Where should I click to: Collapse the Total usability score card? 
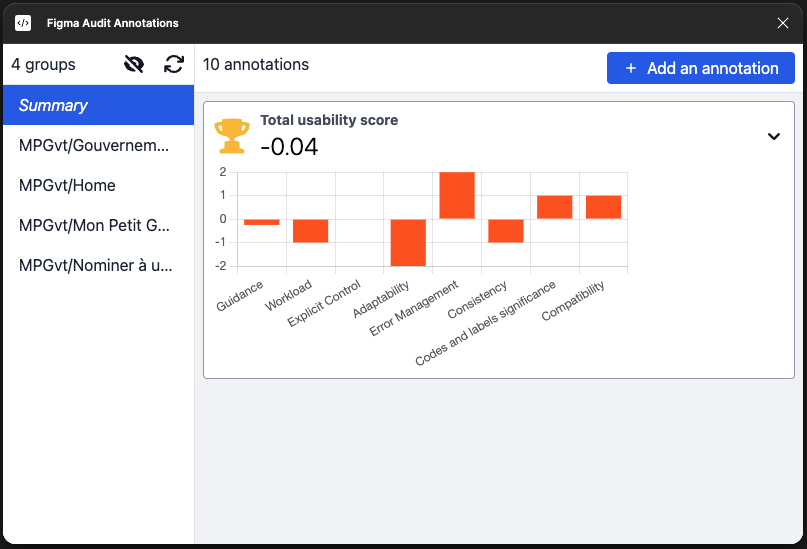tap(773, 137)
